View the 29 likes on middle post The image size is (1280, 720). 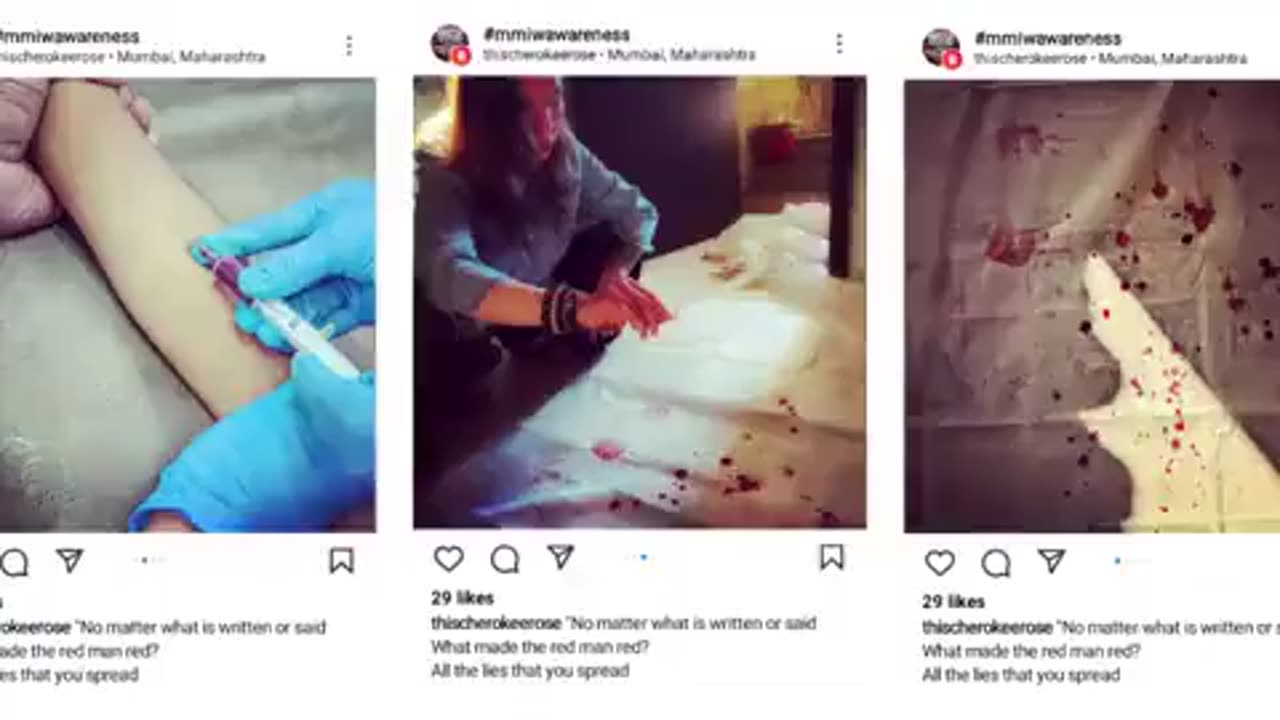(x=462, y=598)
